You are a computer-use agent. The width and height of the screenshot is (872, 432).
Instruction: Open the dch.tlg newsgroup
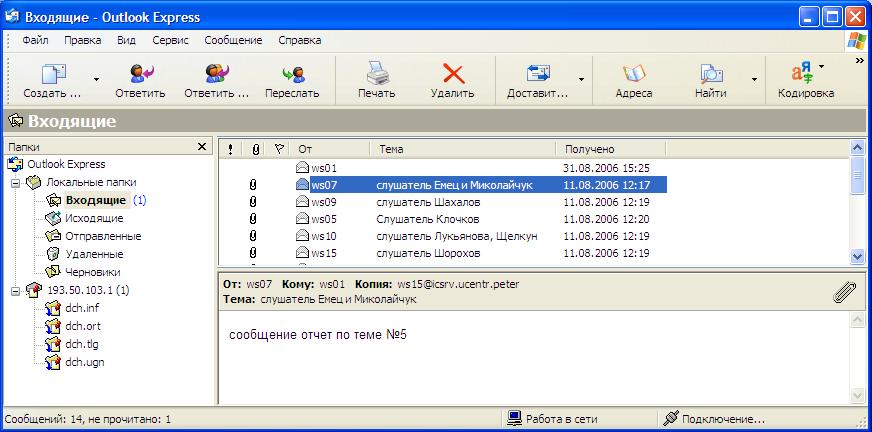[81, 344]
